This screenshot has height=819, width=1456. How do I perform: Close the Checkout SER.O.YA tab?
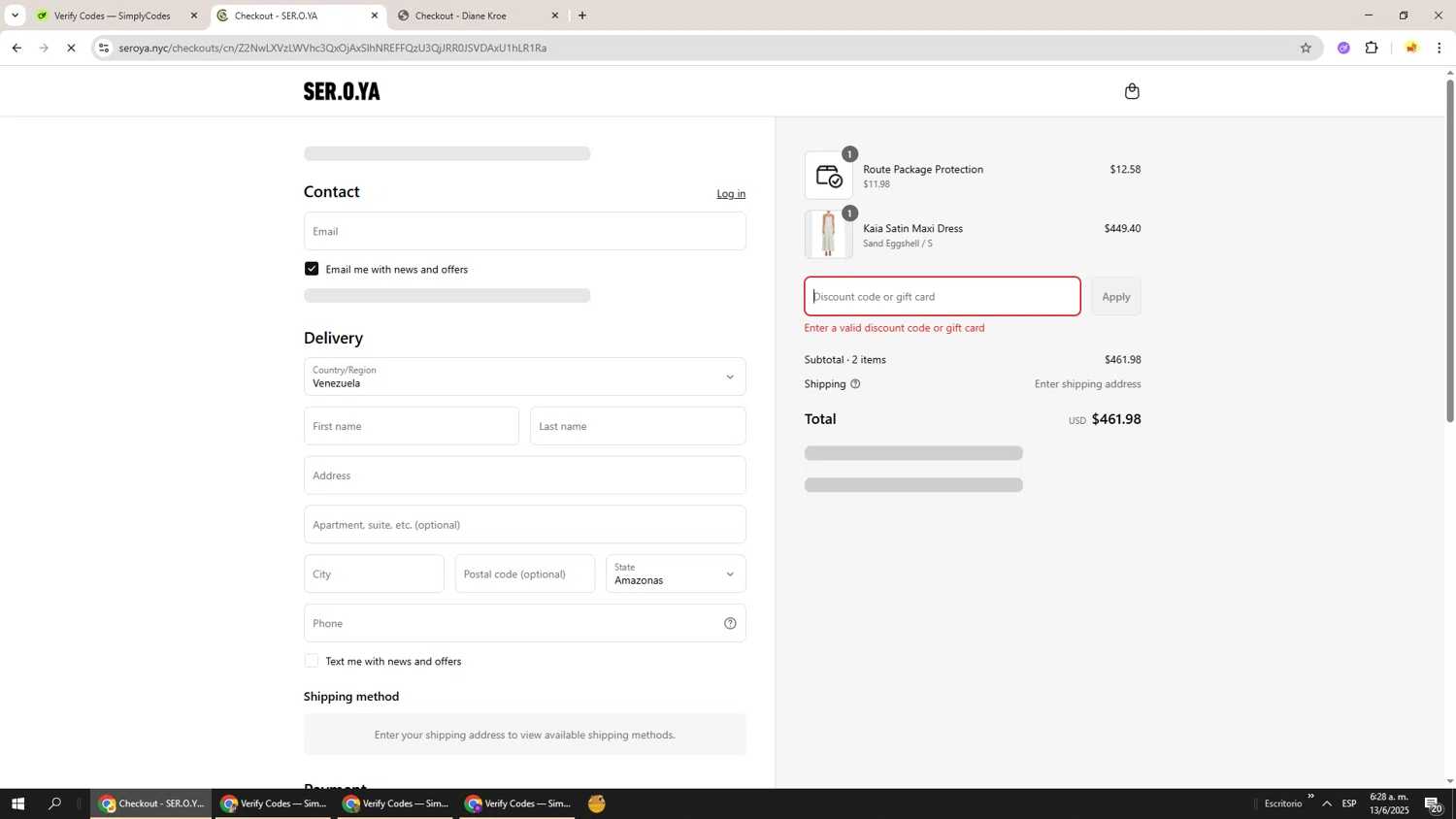click(375, 16)
